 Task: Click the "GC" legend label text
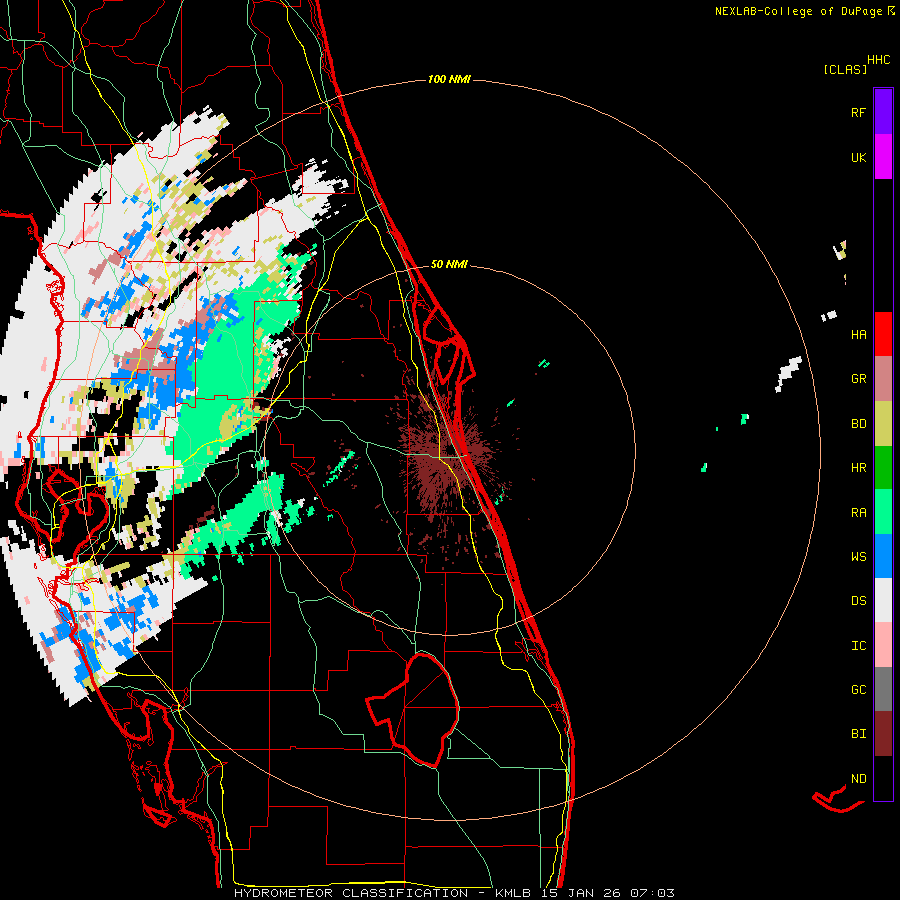point(858,690)
